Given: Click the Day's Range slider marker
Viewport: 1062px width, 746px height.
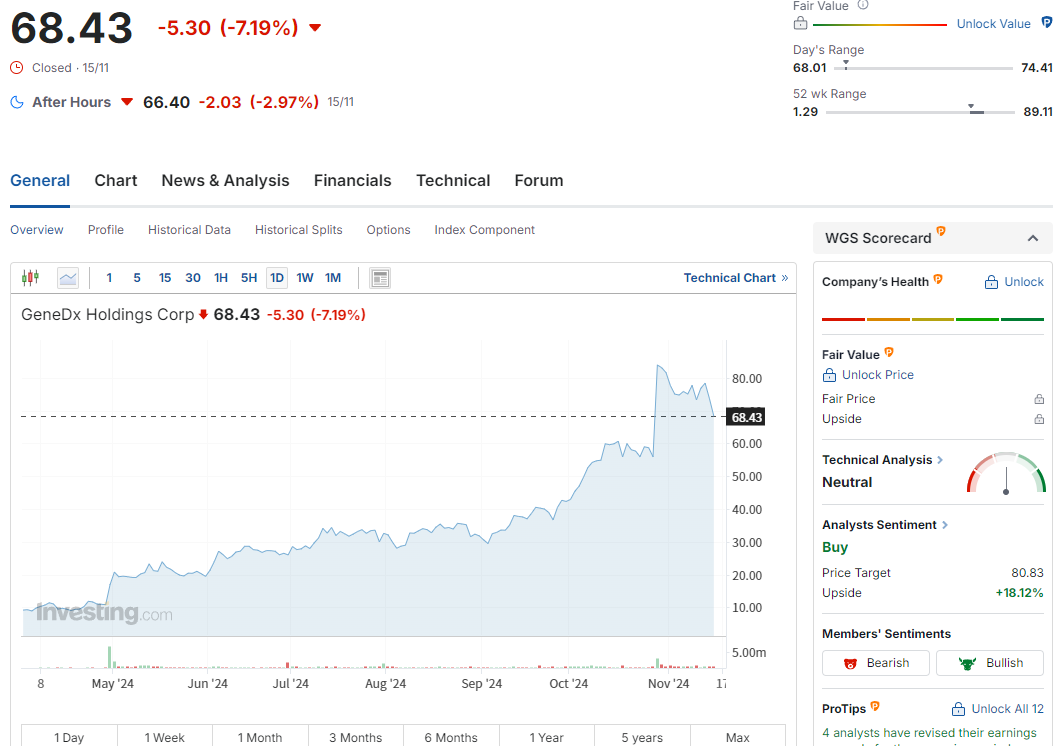Looking at the screenshot, I should tap(846, 65).
